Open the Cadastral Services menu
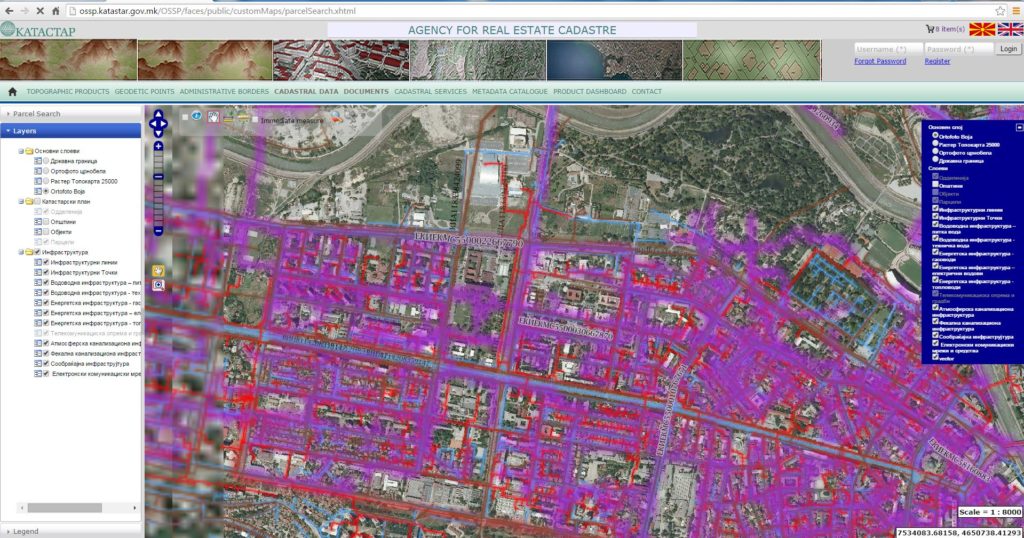This screenshot has height=538, width=1024. point(430,91)
